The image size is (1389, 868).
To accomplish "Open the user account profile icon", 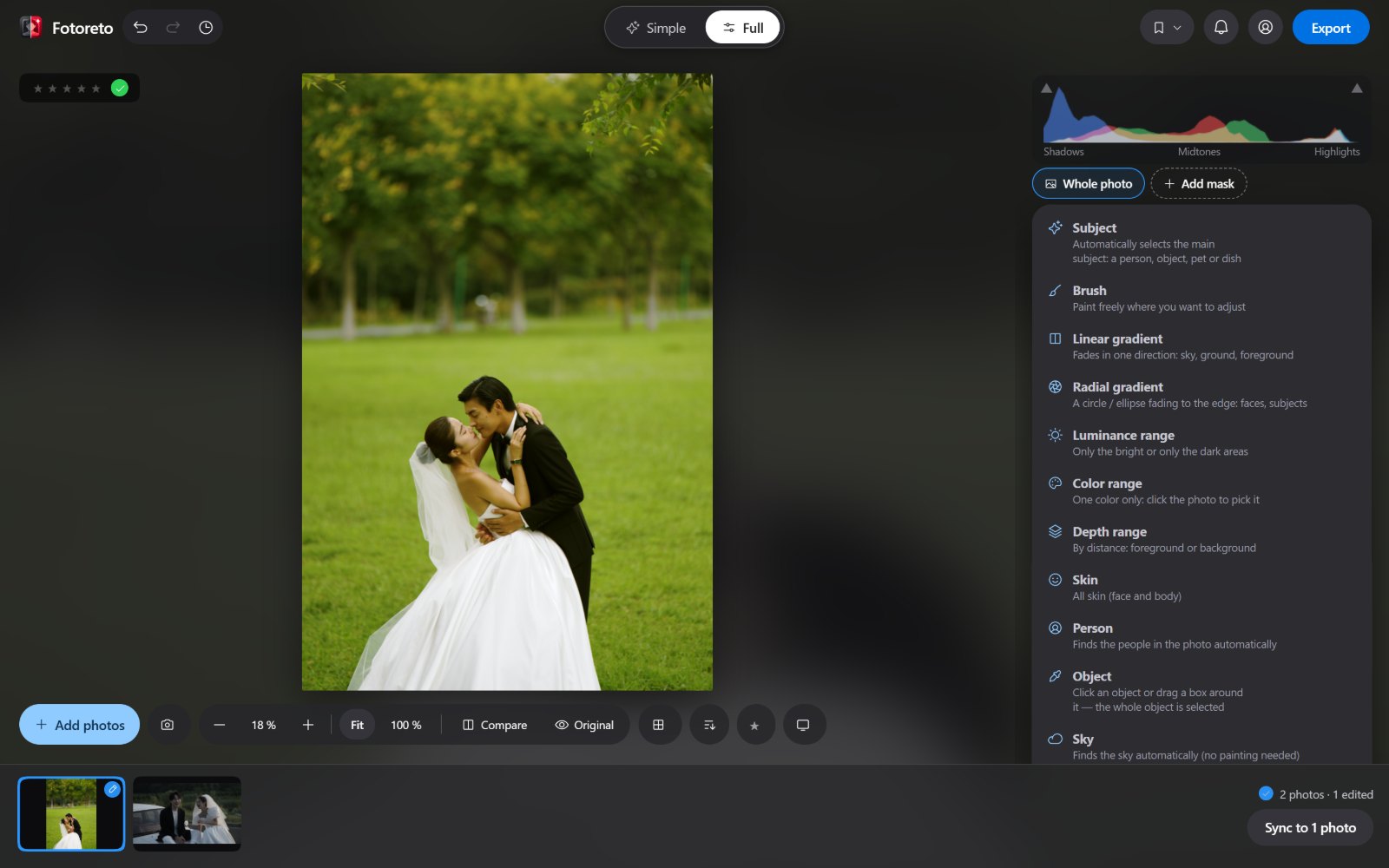I will pos(1266,28).
